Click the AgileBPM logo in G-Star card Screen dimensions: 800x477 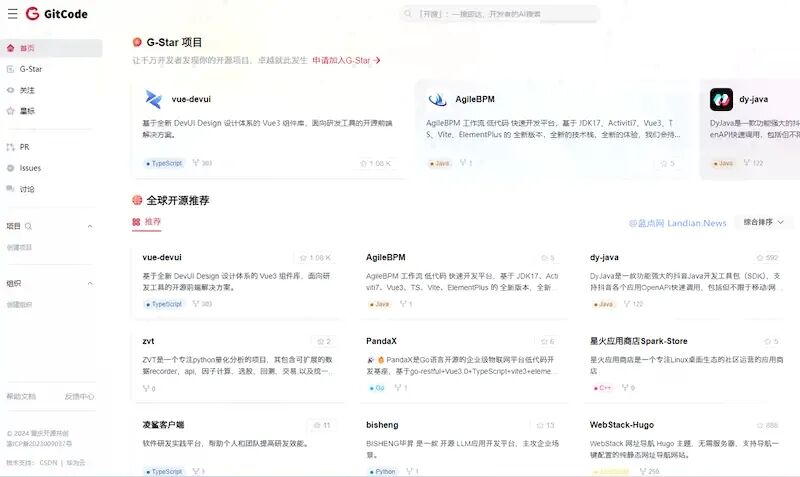pos(437,99)
